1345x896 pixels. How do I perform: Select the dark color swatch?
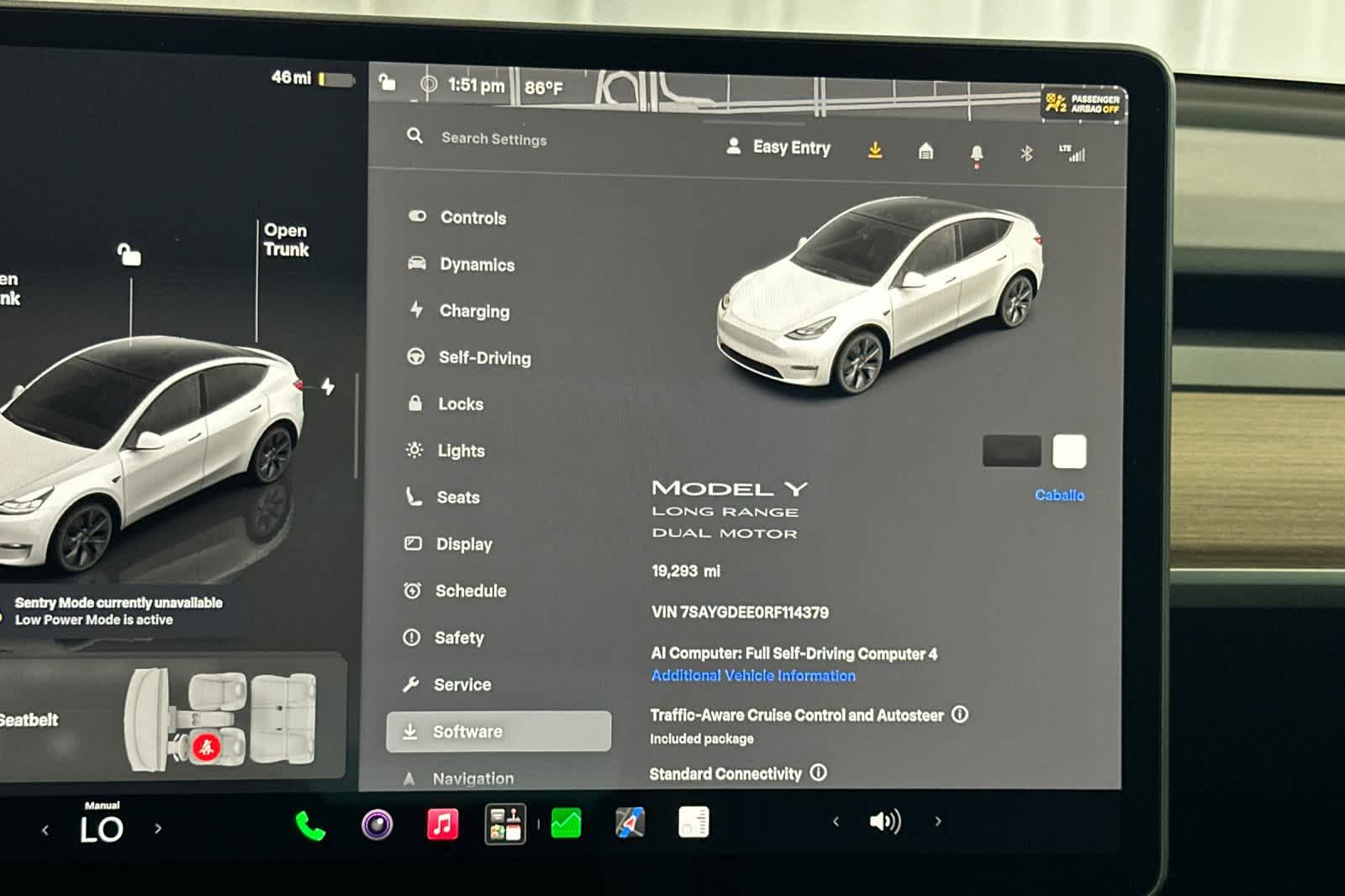[x=1012, y=451]
